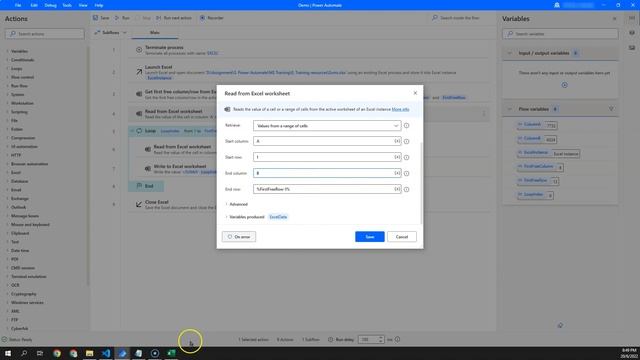The width and height of the screenshot is (640, 360).
Task: Switch to the Main subflow tab
Action: pyautogui.click(x=155, y=33)
